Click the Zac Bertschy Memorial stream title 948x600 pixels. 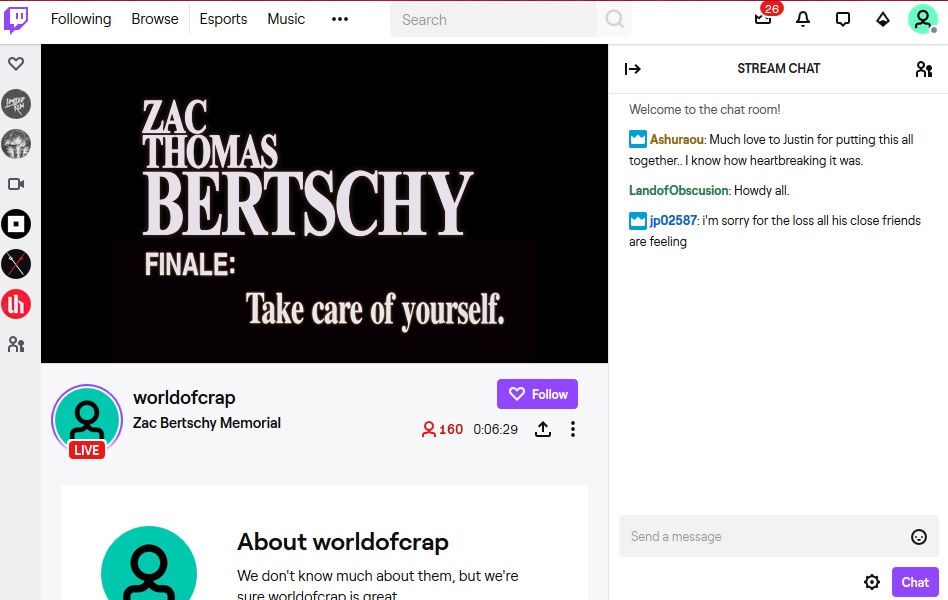[x=207, y=423]
